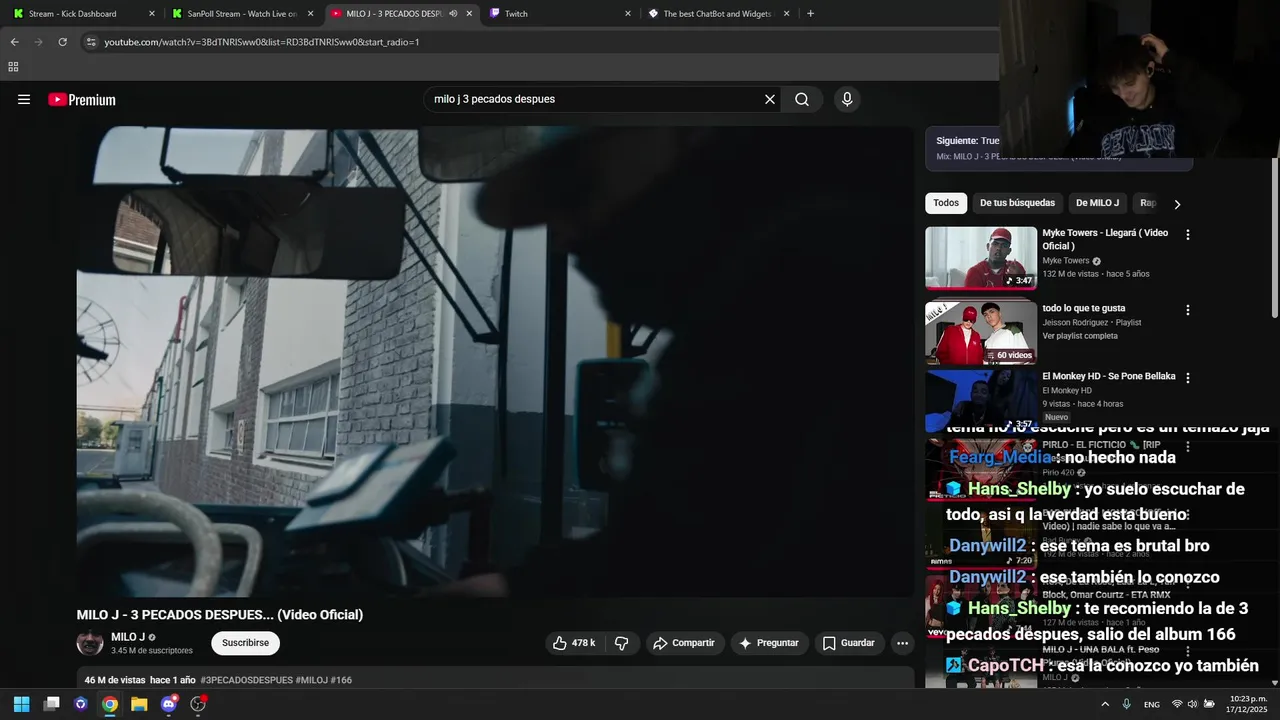Select De MILO J filter chip
This screenshot has width=1280, height=720.
point(1097,203)
